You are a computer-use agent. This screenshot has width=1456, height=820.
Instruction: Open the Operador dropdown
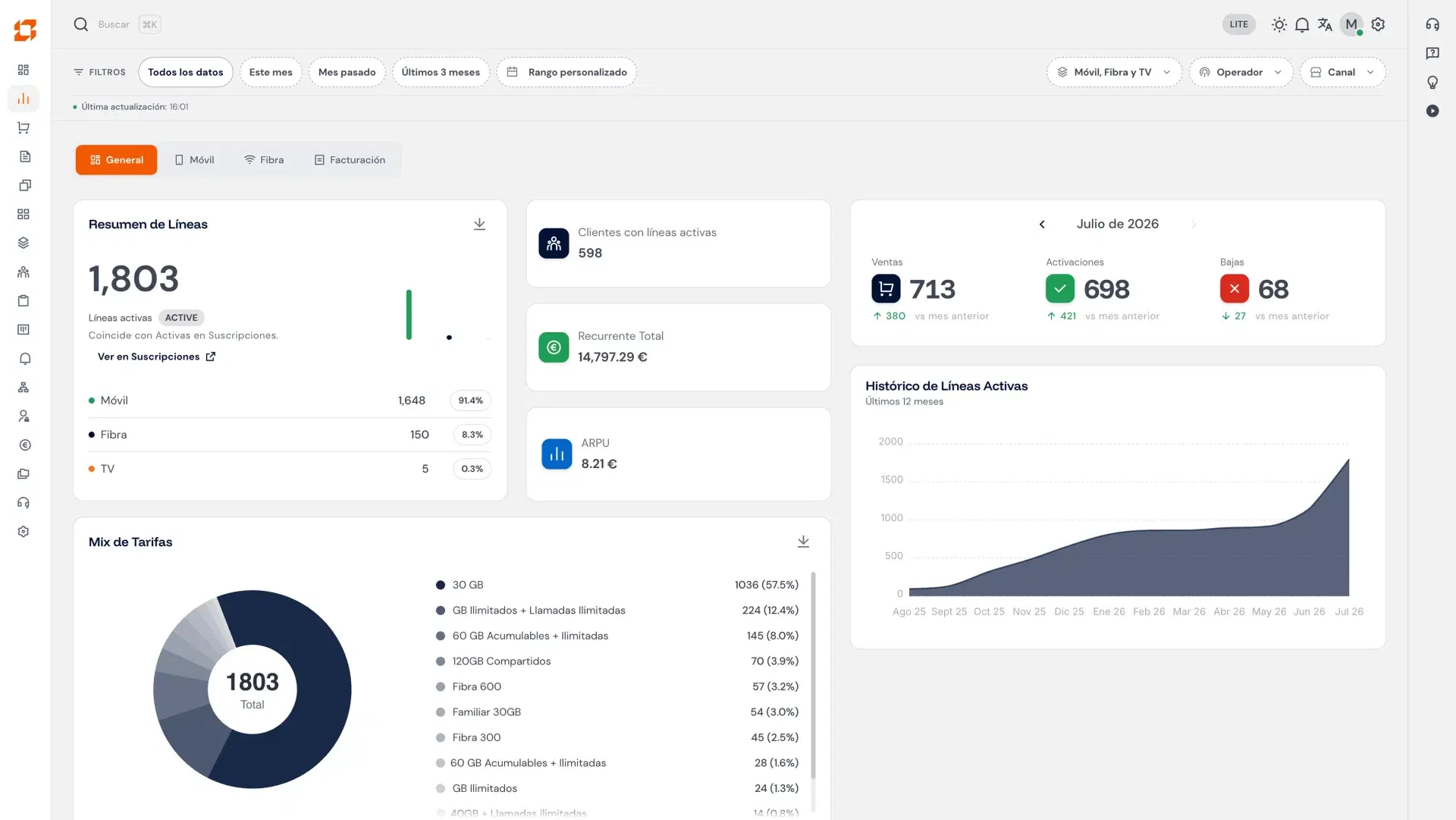pyautogui.click(x=1241, y=72)
